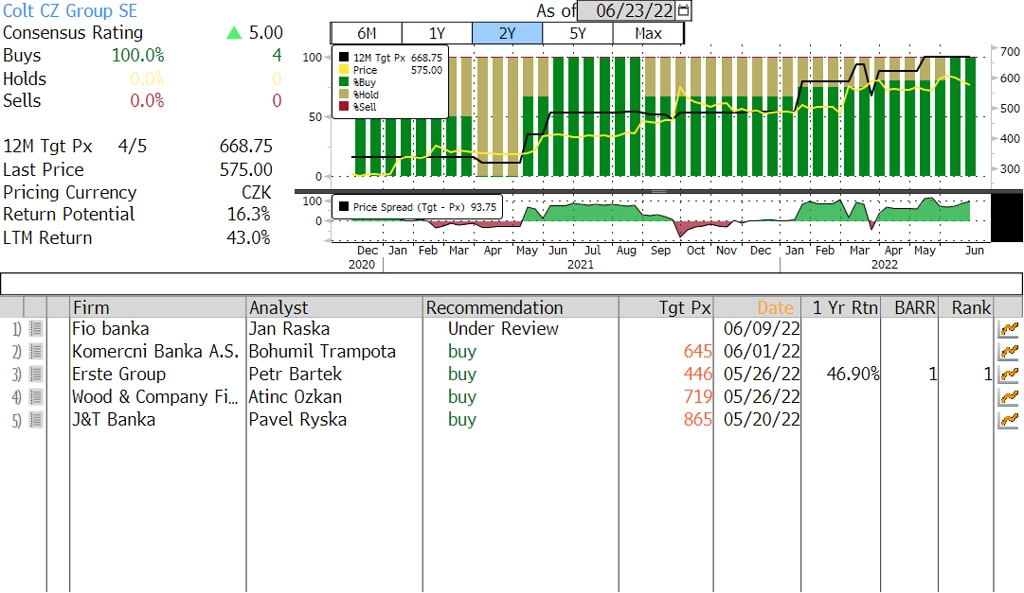The width and height of the screenshot is (1024, 593).
Task: Open chart icon for Wood & Company row
Action: [1009, 396]
